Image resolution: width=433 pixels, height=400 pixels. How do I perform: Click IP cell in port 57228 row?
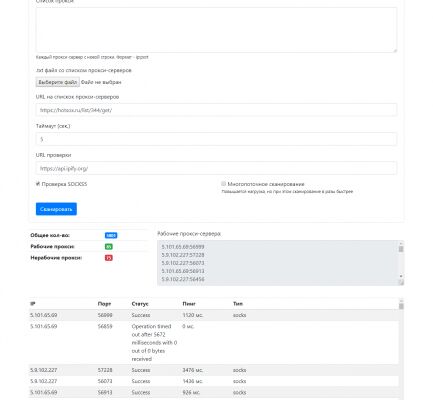[x=44, y=370]
